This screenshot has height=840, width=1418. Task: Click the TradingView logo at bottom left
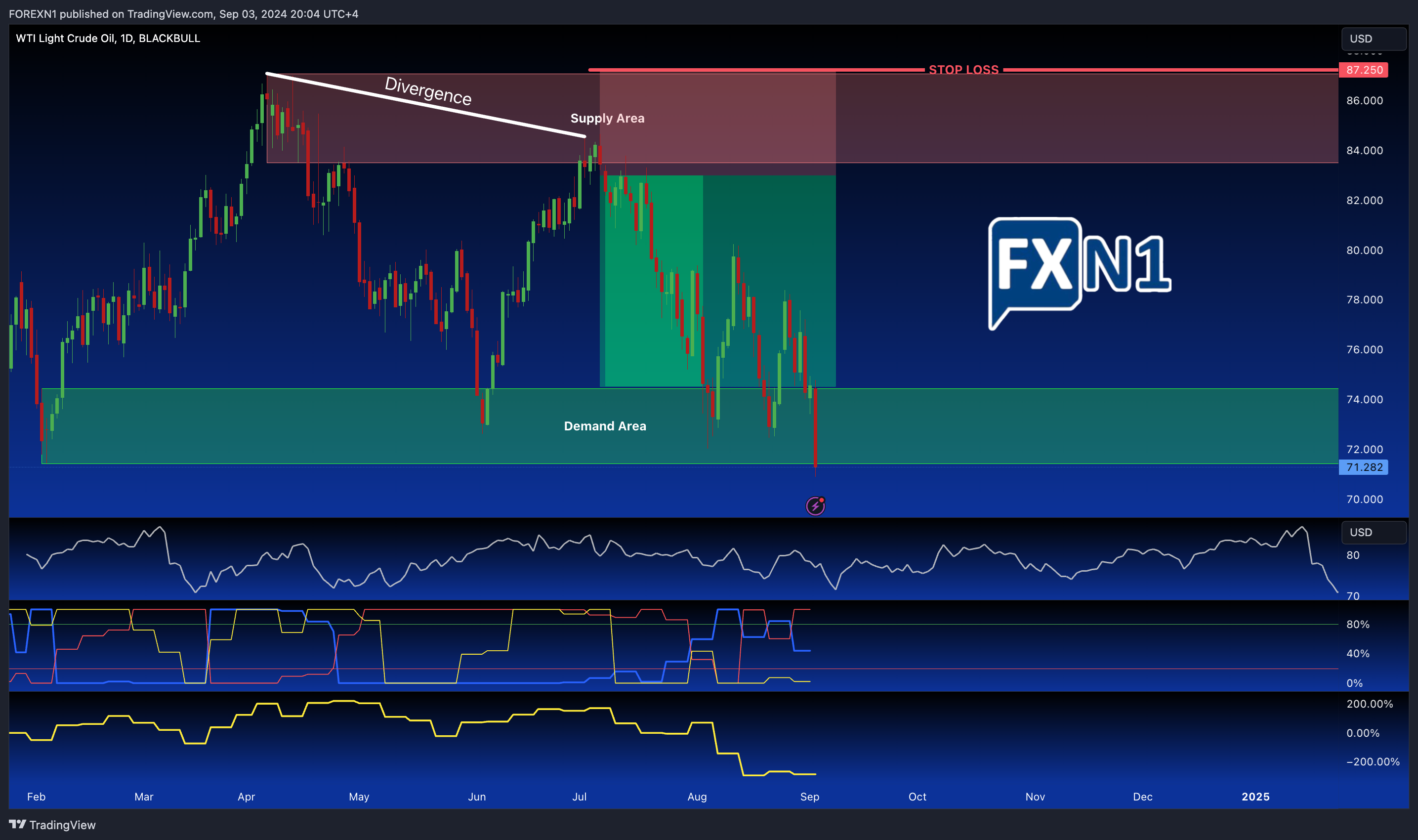(52, 825)
